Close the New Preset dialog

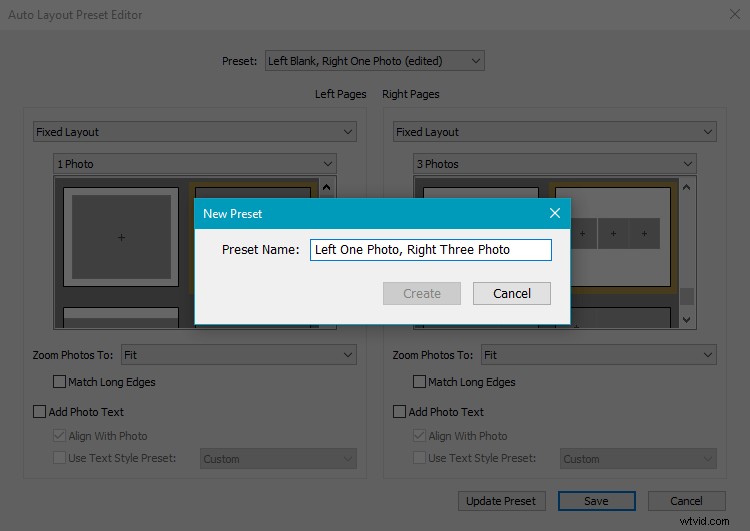[x=554, y=213]
